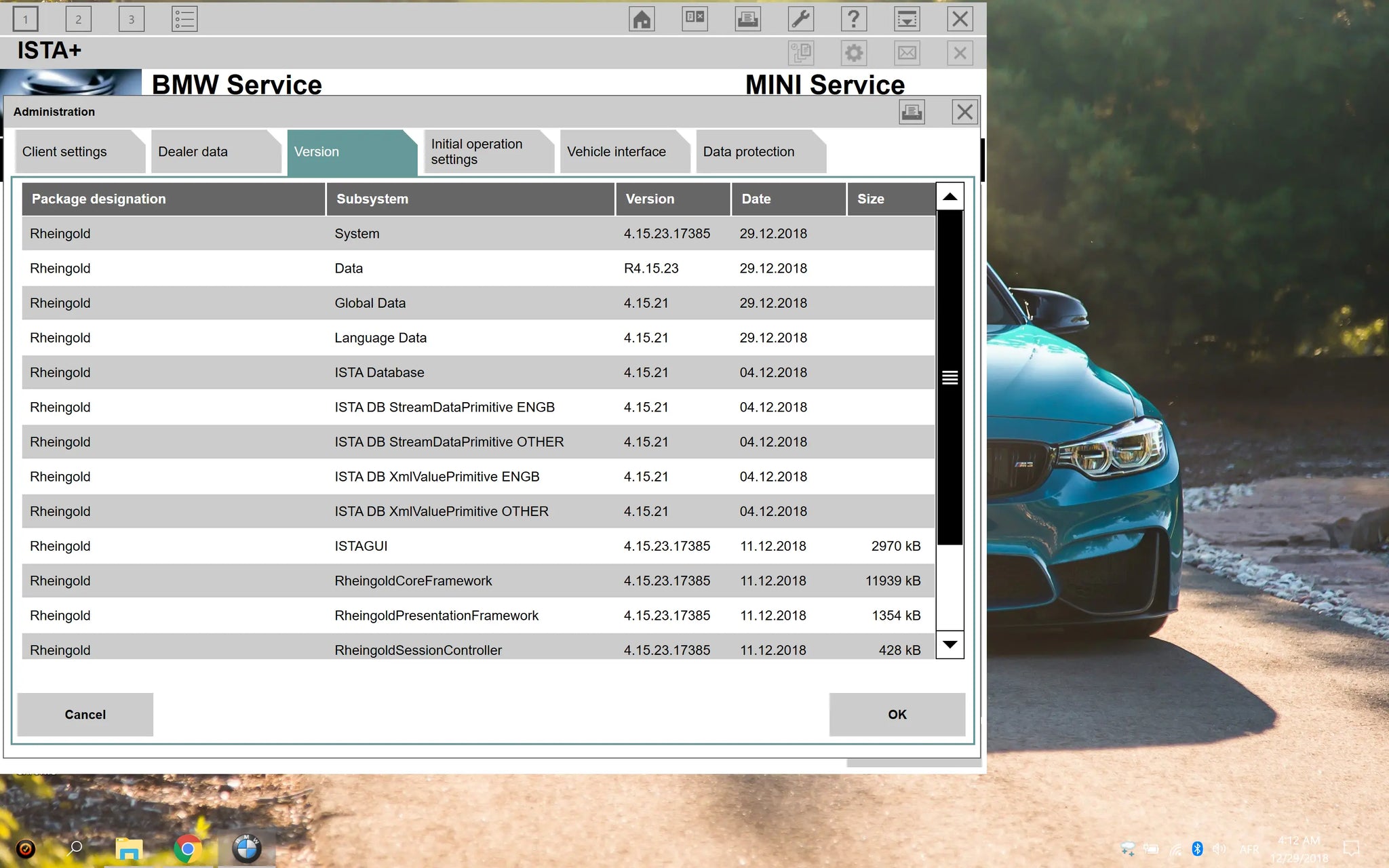Click the collapse window panel icon
The width and height of the screenshot is (1389, 868).
(907, 19)
